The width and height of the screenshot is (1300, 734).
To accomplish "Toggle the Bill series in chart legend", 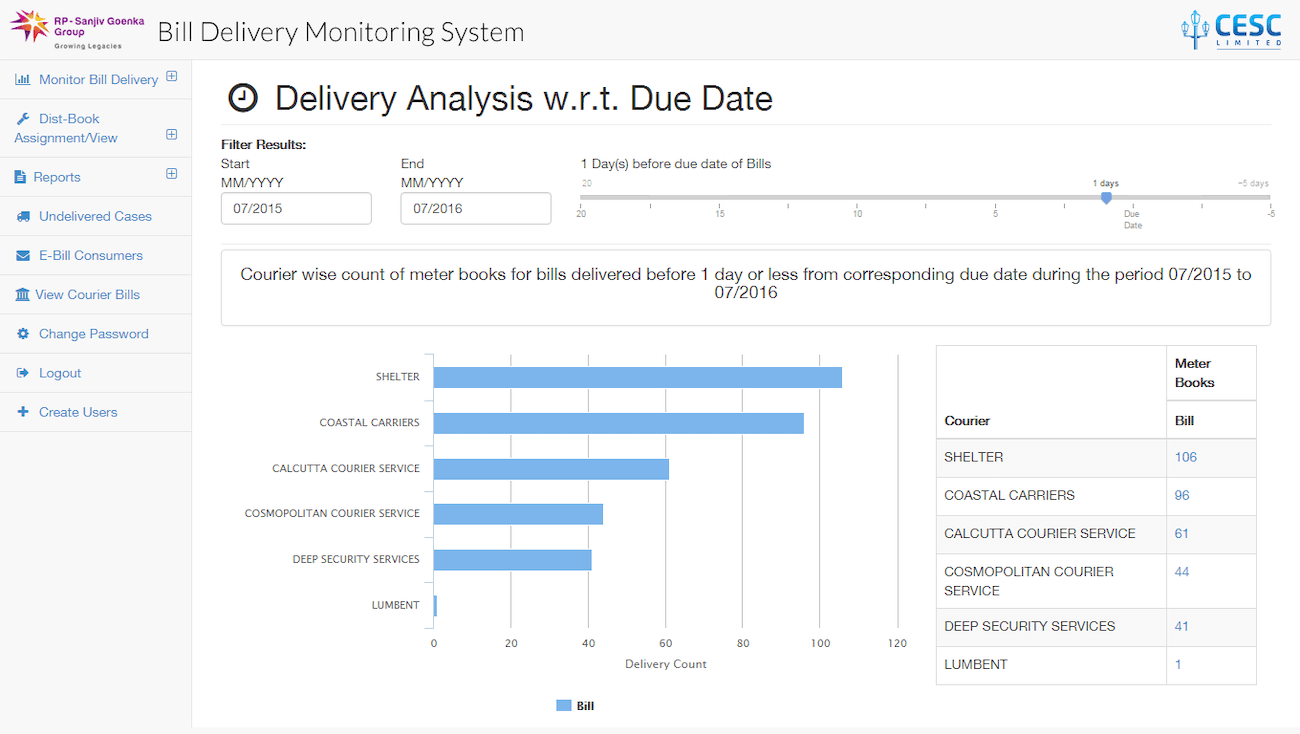I will coord(575,706).
